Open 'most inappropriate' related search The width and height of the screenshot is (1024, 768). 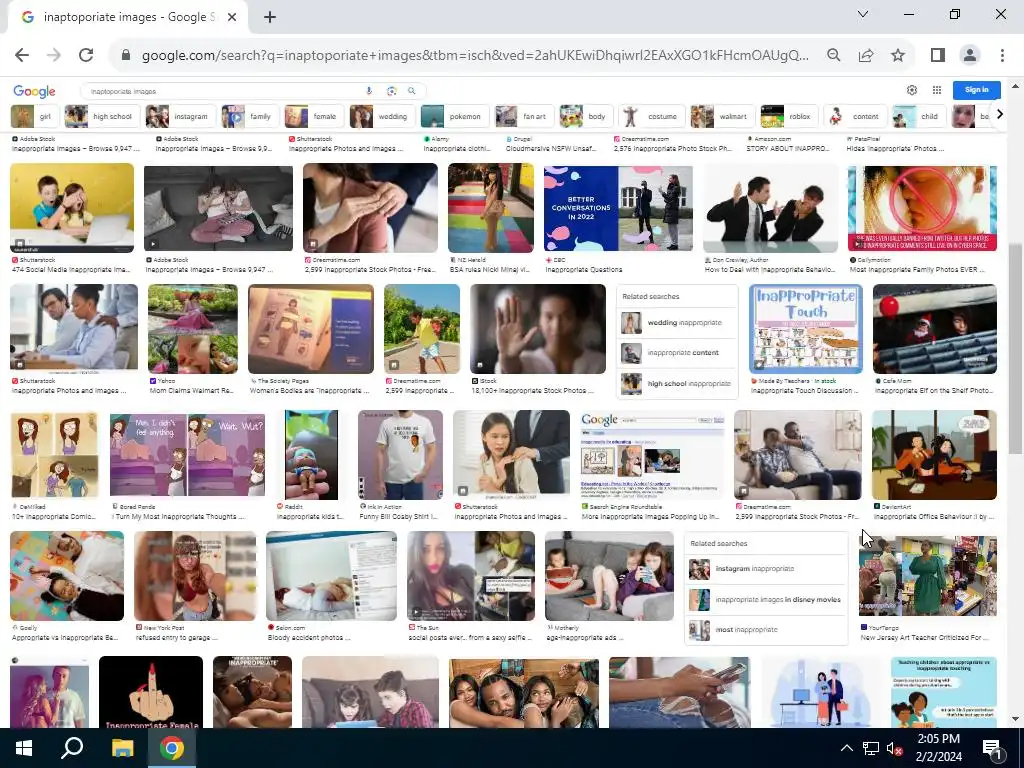(765, 630)
